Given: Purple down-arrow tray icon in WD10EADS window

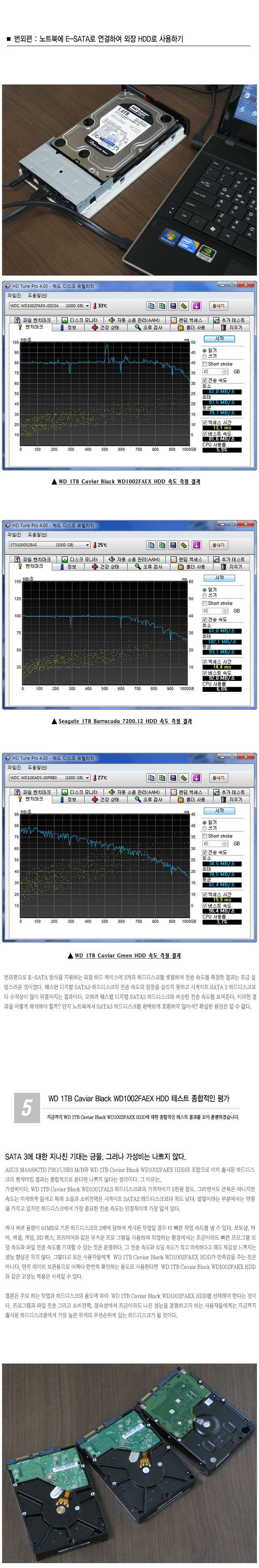Looking at the screenshot, I should pos(196,777).
